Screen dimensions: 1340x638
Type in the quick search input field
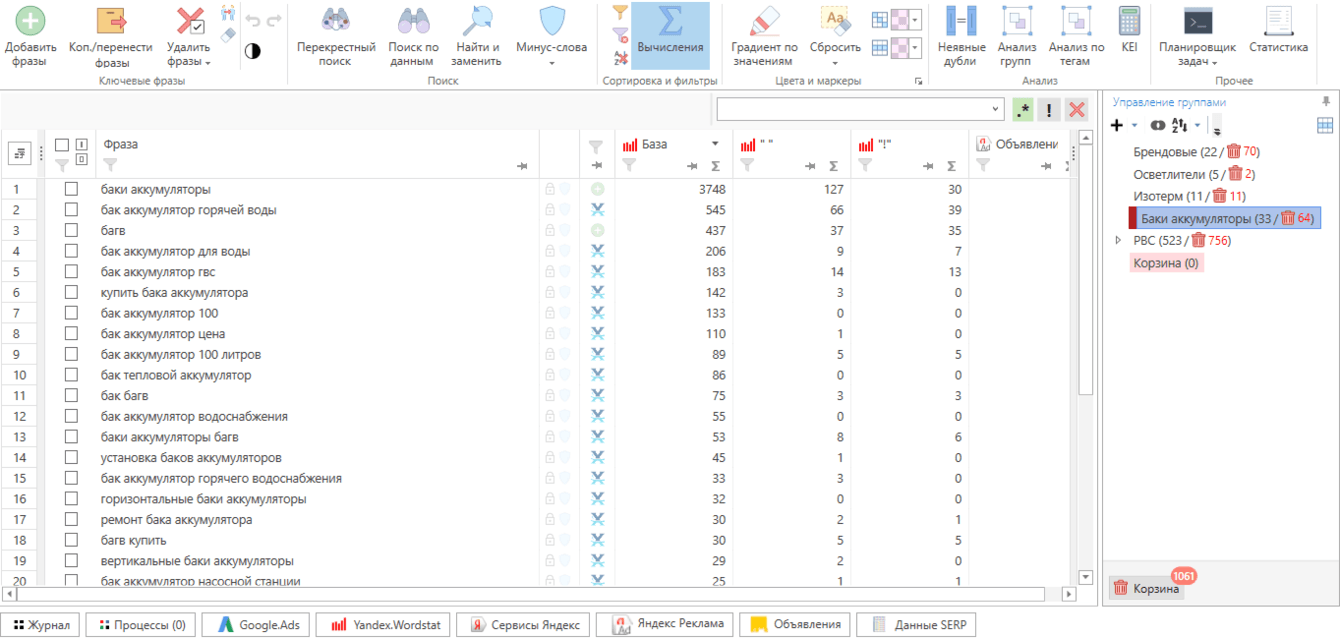point(852,109)
